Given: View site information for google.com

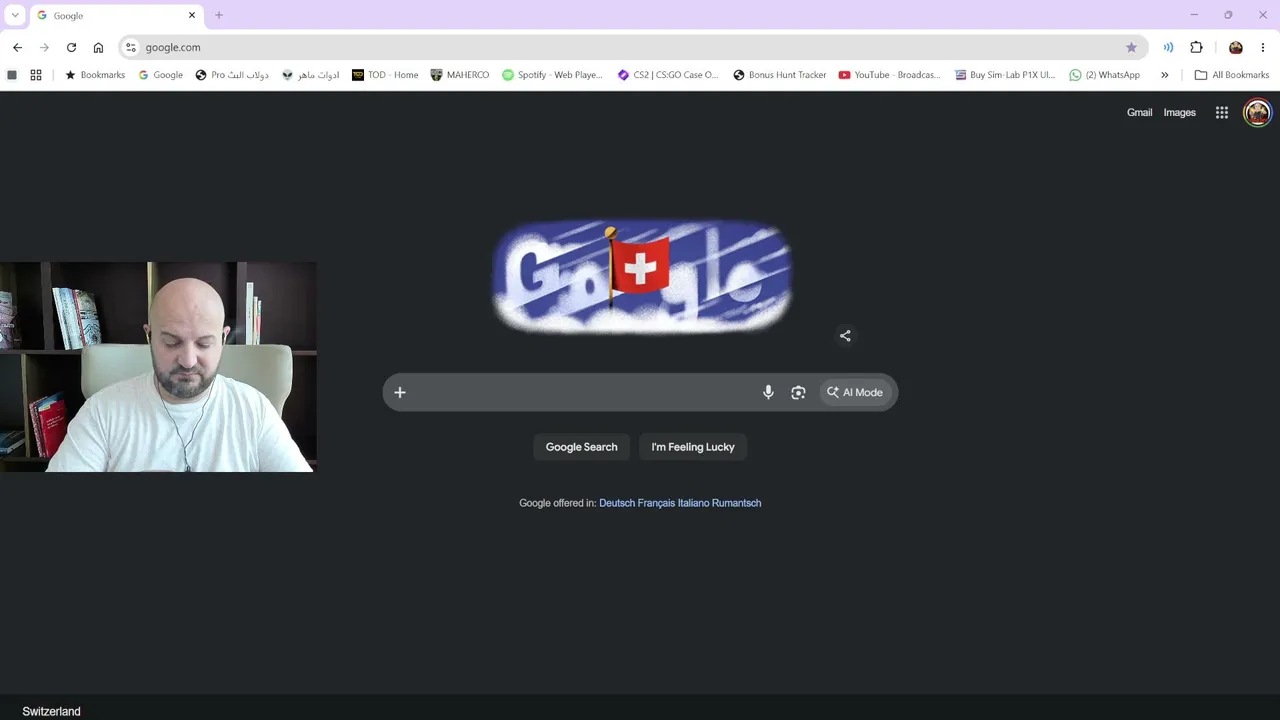Looking at the screenshot, I should point(131,47).
